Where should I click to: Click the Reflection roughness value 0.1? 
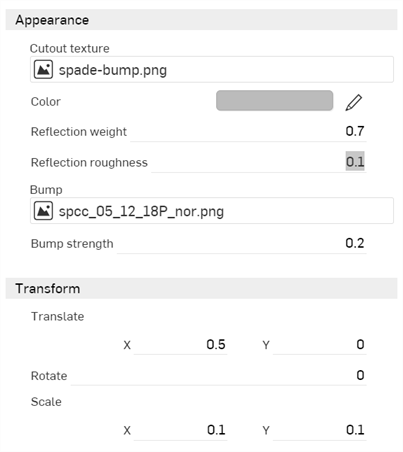pos(355,162)
